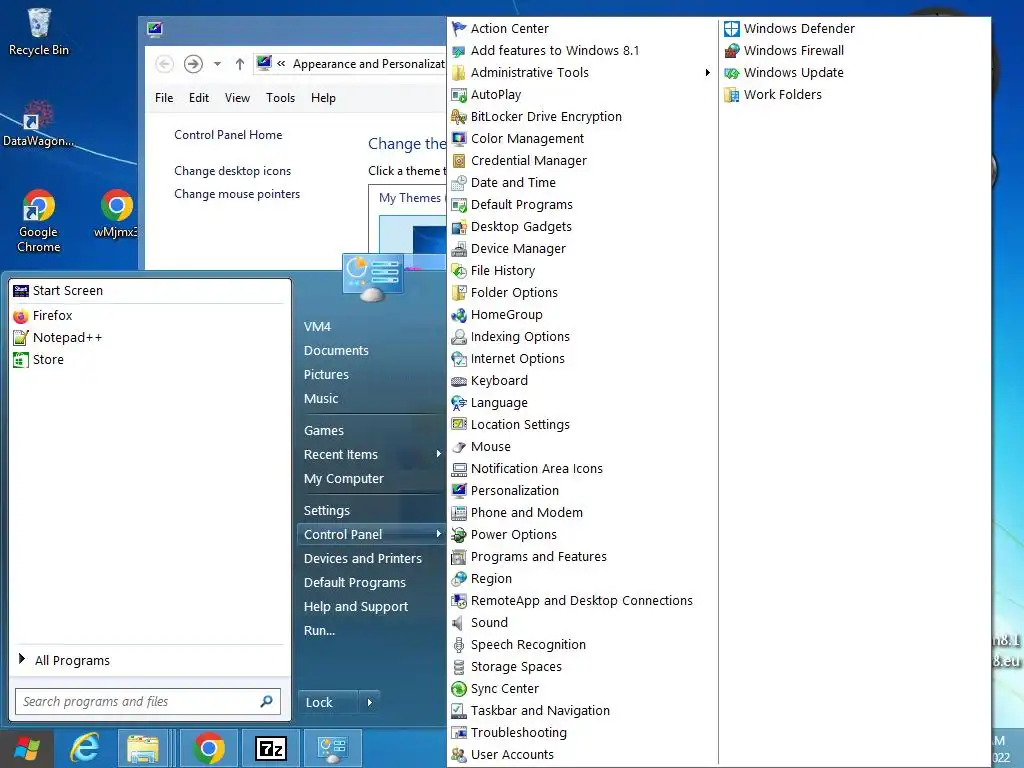
Task: Open the Mouse icon
Action: click(459, 447)
